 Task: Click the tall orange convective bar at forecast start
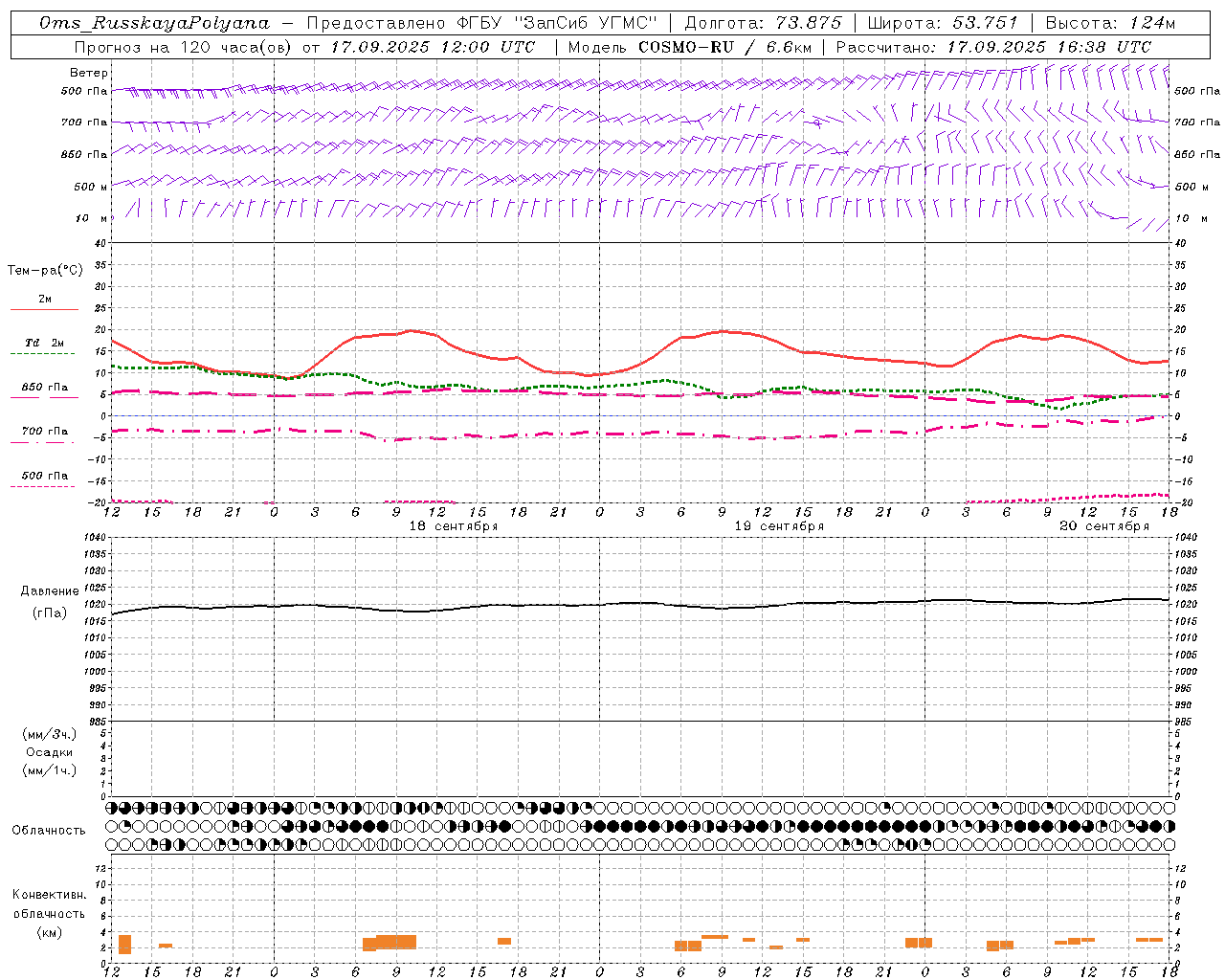[x=124, y=944]
